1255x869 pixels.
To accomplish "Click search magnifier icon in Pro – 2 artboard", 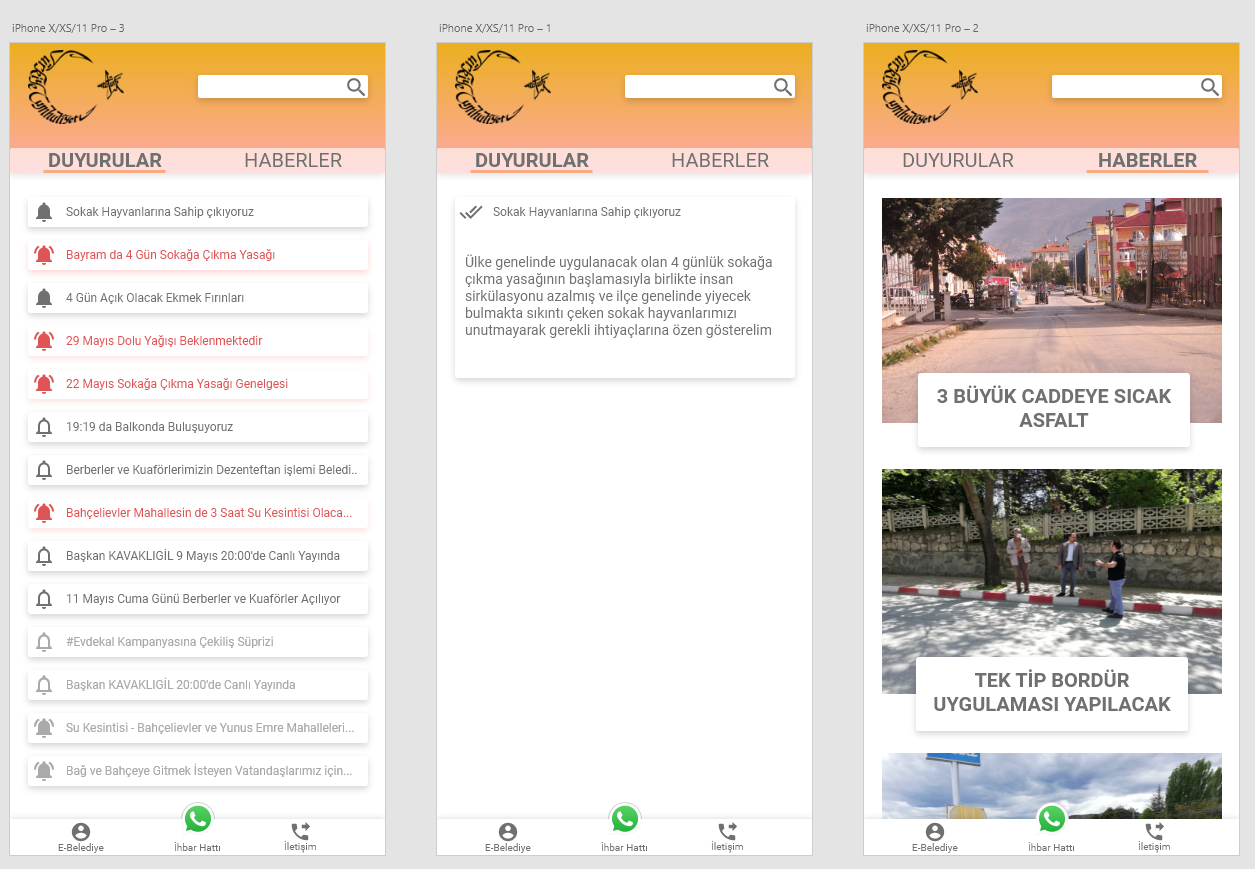I will tap(1209, 87).
